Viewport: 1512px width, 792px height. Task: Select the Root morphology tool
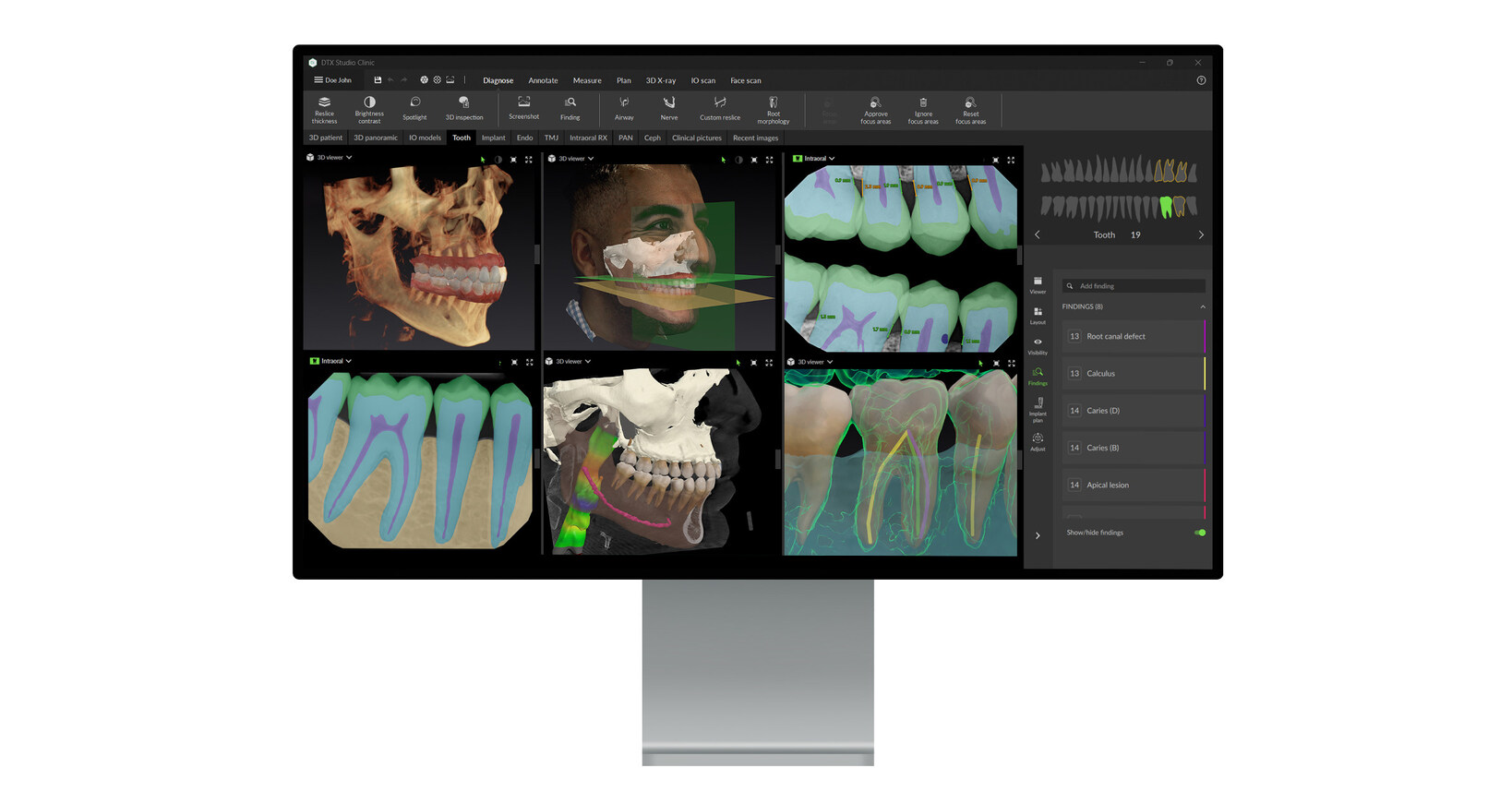(773, 109)
